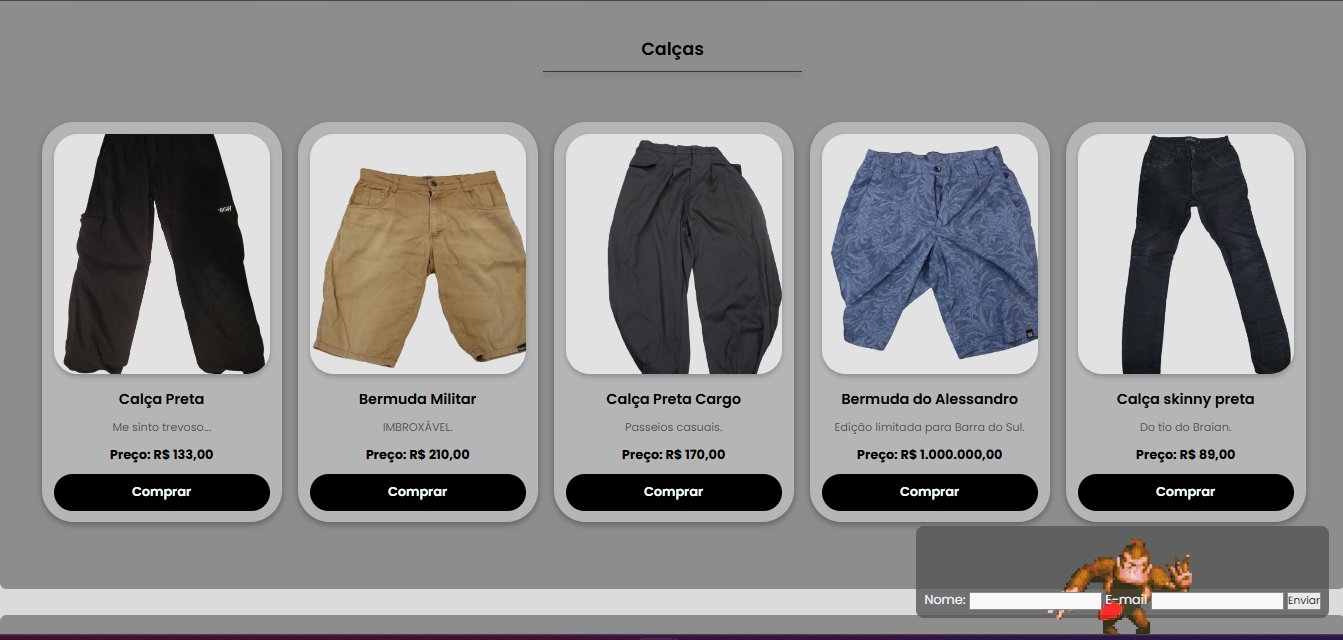Image resolution: width=1343 pixels, height=640 pixels.
Task: Select the Calça Preta product title
Action: (162, 399)
